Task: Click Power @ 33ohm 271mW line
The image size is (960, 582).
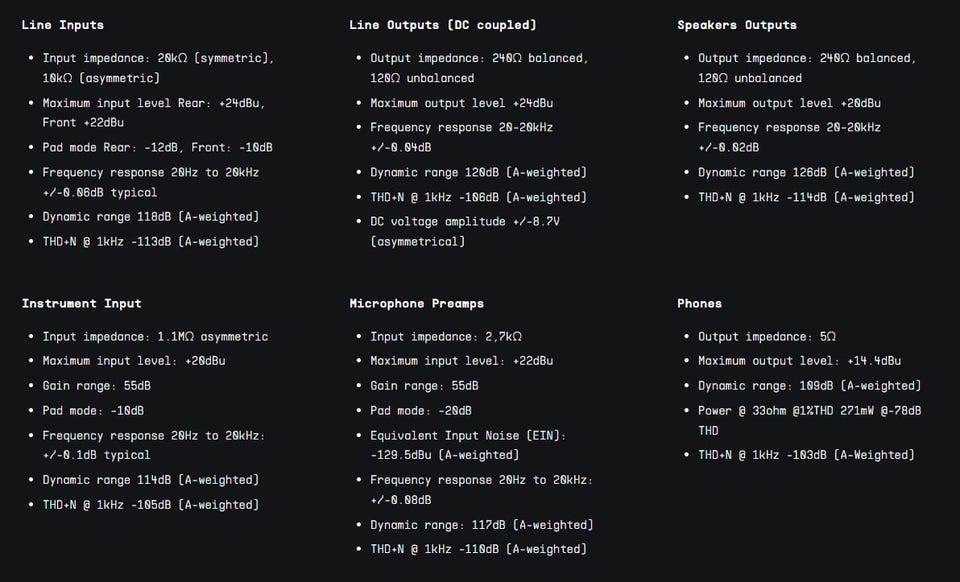Action: (x=809, y=420)
